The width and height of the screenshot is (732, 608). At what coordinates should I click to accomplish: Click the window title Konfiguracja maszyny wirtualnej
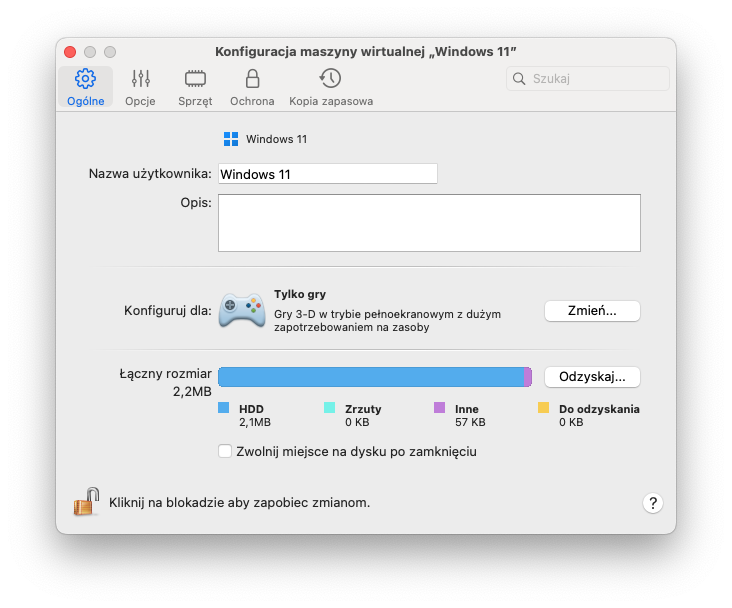pos(366,51)
